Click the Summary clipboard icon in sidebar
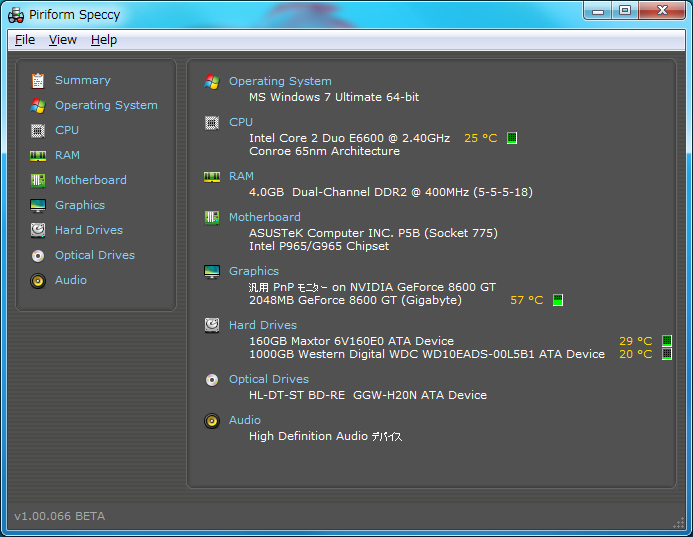Image resolution: width=693 pixels, height=537 pixels. (38, 80)
